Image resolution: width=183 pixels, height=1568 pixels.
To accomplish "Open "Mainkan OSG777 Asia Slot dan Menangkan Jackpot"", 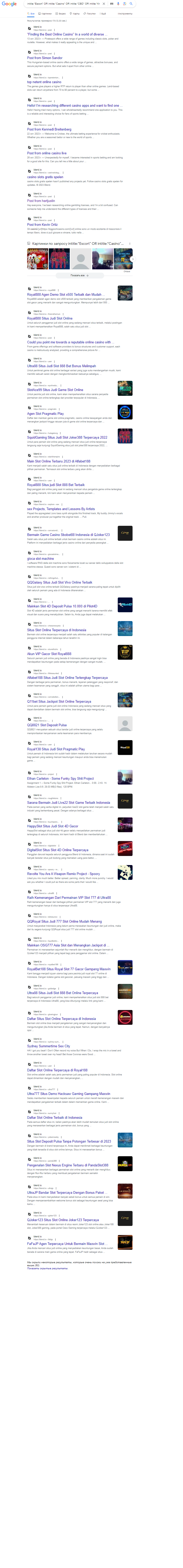I will [x=68, y=946].
